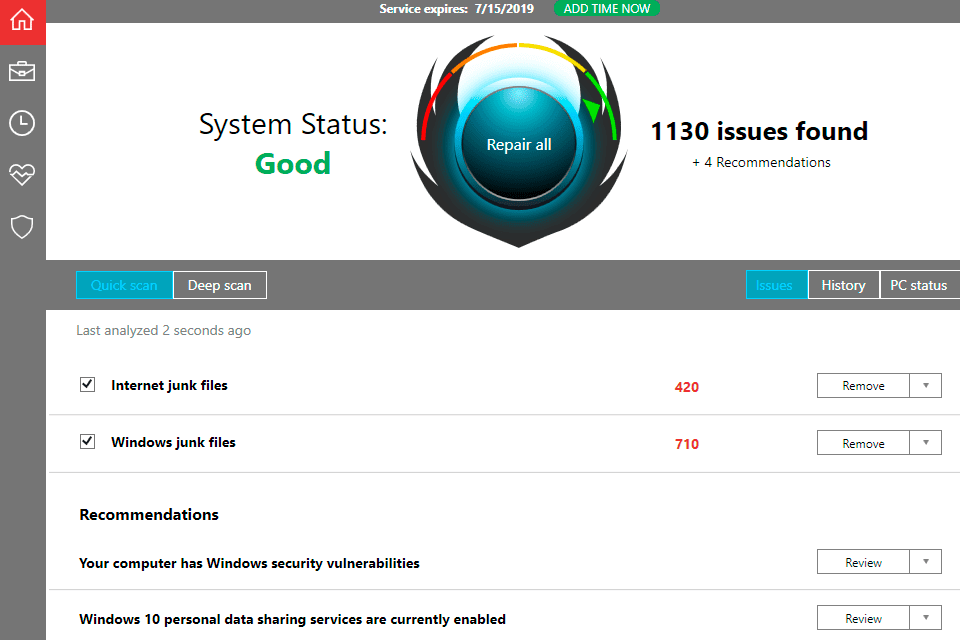Remove Internet junk files
960x640 pixels.
pyautogui.click(x=863, y=385)
